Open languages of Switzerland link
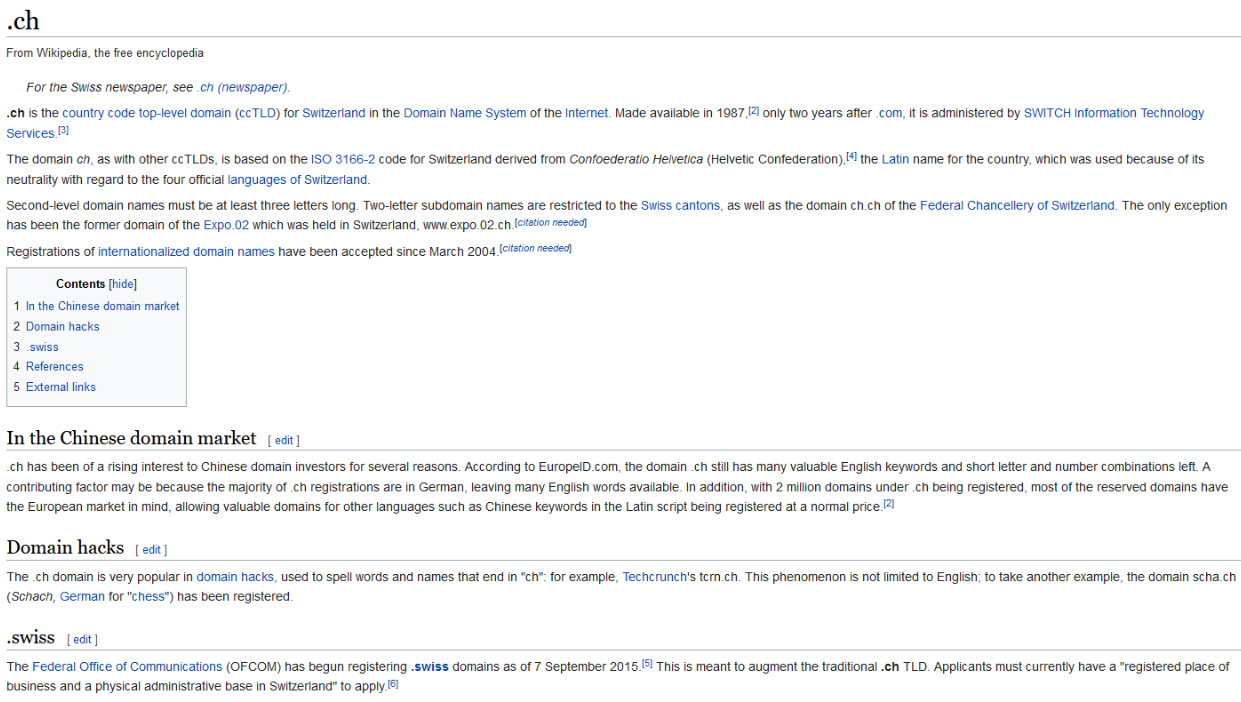 [297, 180]
